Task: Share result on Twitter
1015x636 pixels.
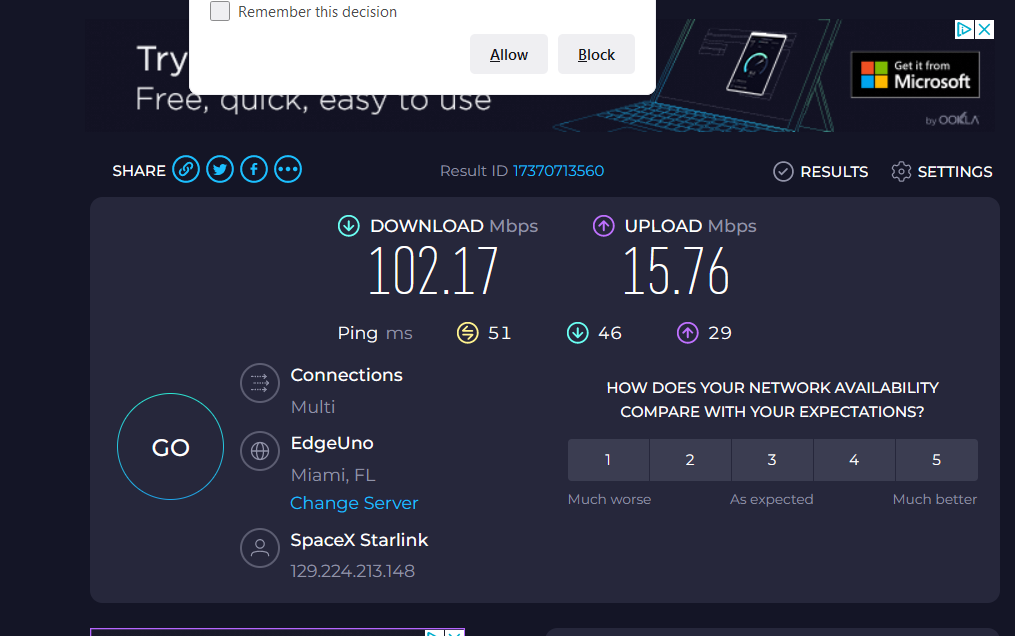Action: coord(220,170)
